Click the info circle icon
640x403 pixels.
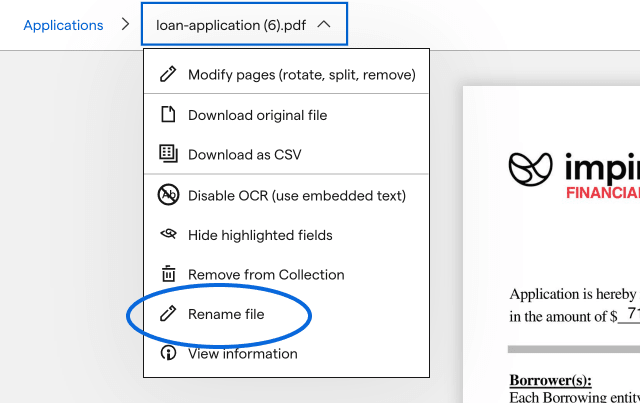(168, 353)
